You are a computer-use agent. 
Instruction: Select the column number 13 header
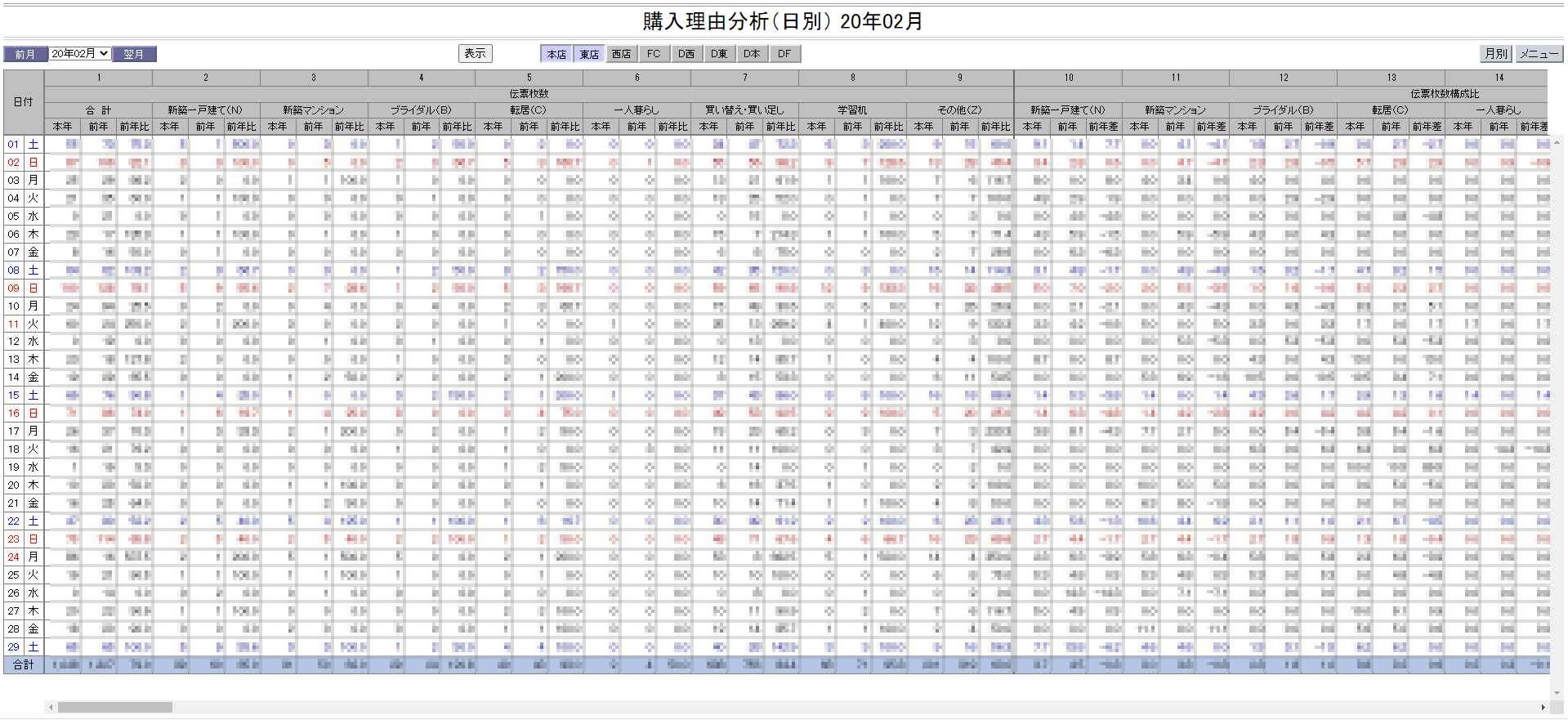click(x=1392, y=78)
